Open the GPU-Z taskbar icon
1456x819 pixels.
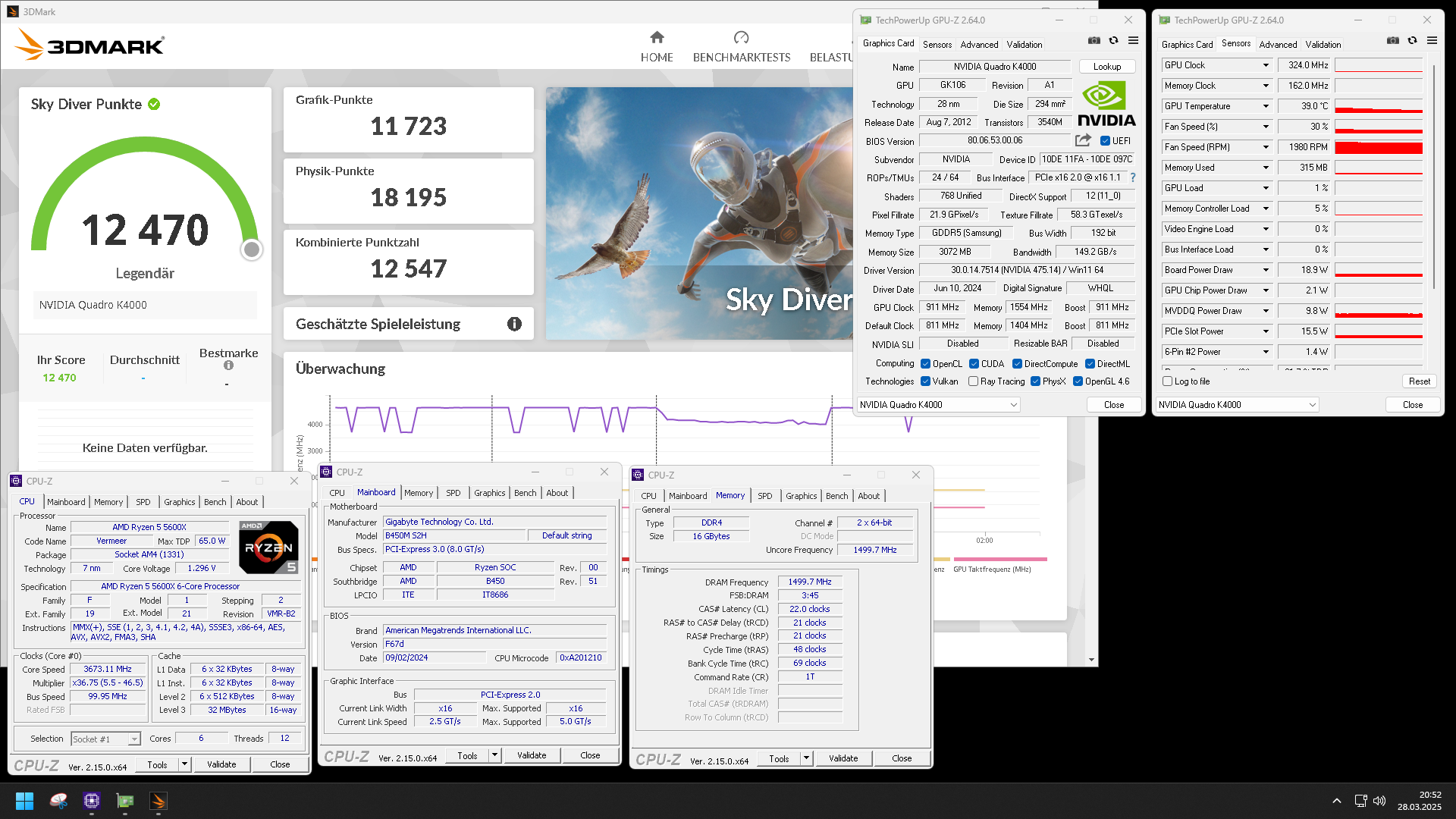click(125, 801)
